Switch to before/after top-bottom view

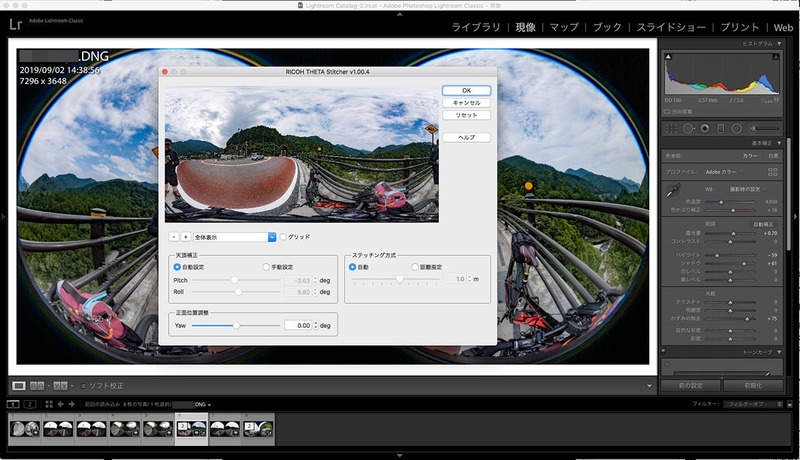(x=60, y=386)
